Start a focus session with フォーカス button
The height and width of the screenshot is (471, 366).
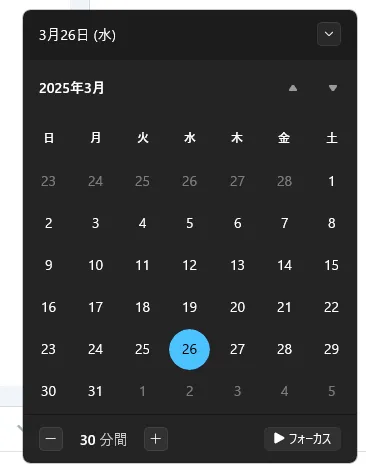(302, 439)
